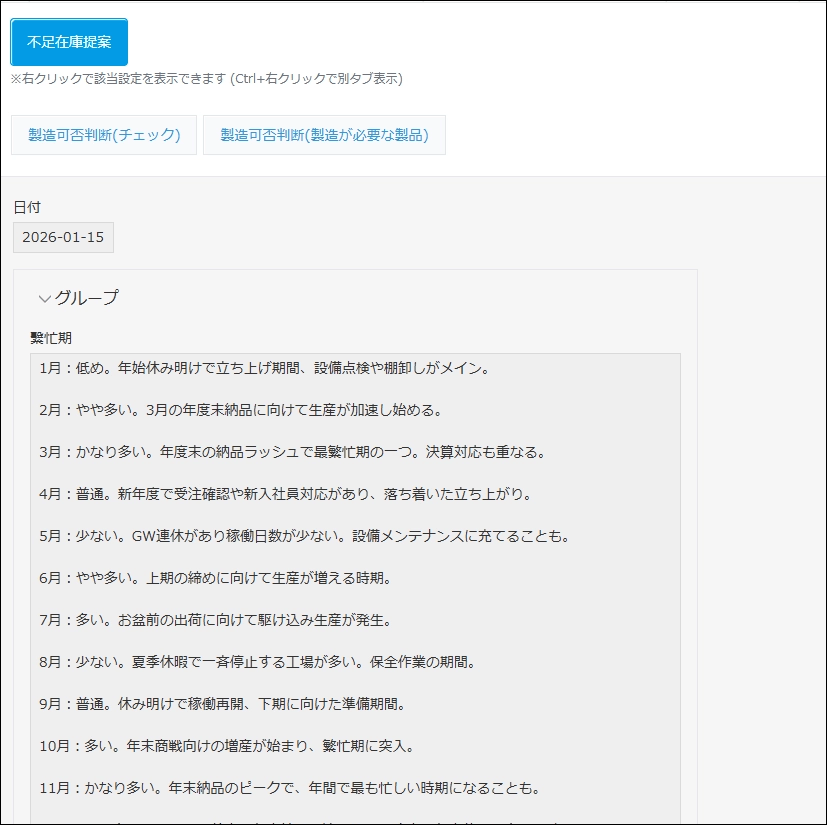Collapse the グループ section chevron
Screen dimensions: 827x825
click(x=45, y=299)
